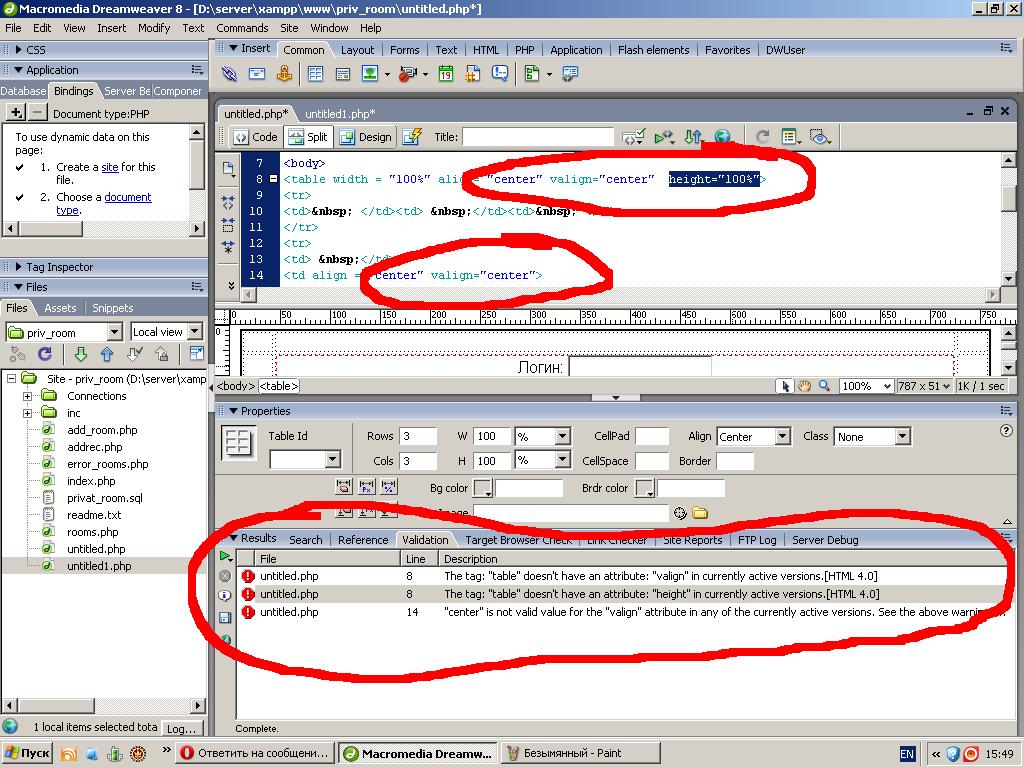This screenshot has height=768, width=1024.
Task: Open the priv_room site dropdown
Action: pyautogui.click(x=114, y=332)
